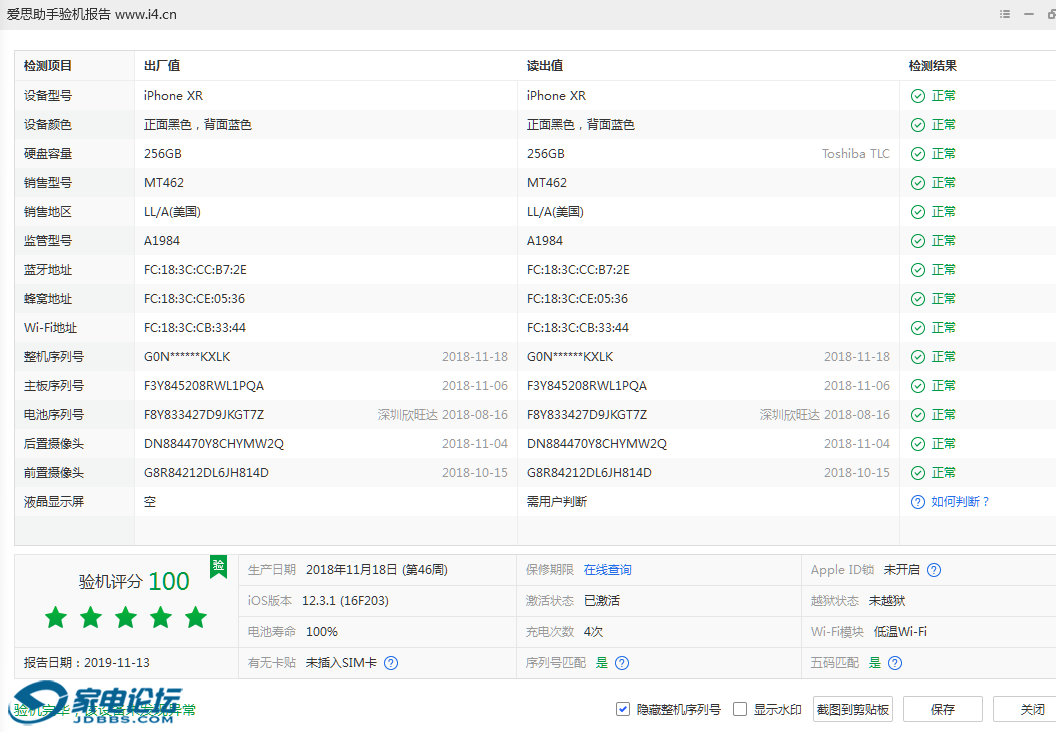The width and height of the screenshot is (1056, 732).
Task: Select iOS version 12.3.1 (16F203)
Action: [345, 601]
